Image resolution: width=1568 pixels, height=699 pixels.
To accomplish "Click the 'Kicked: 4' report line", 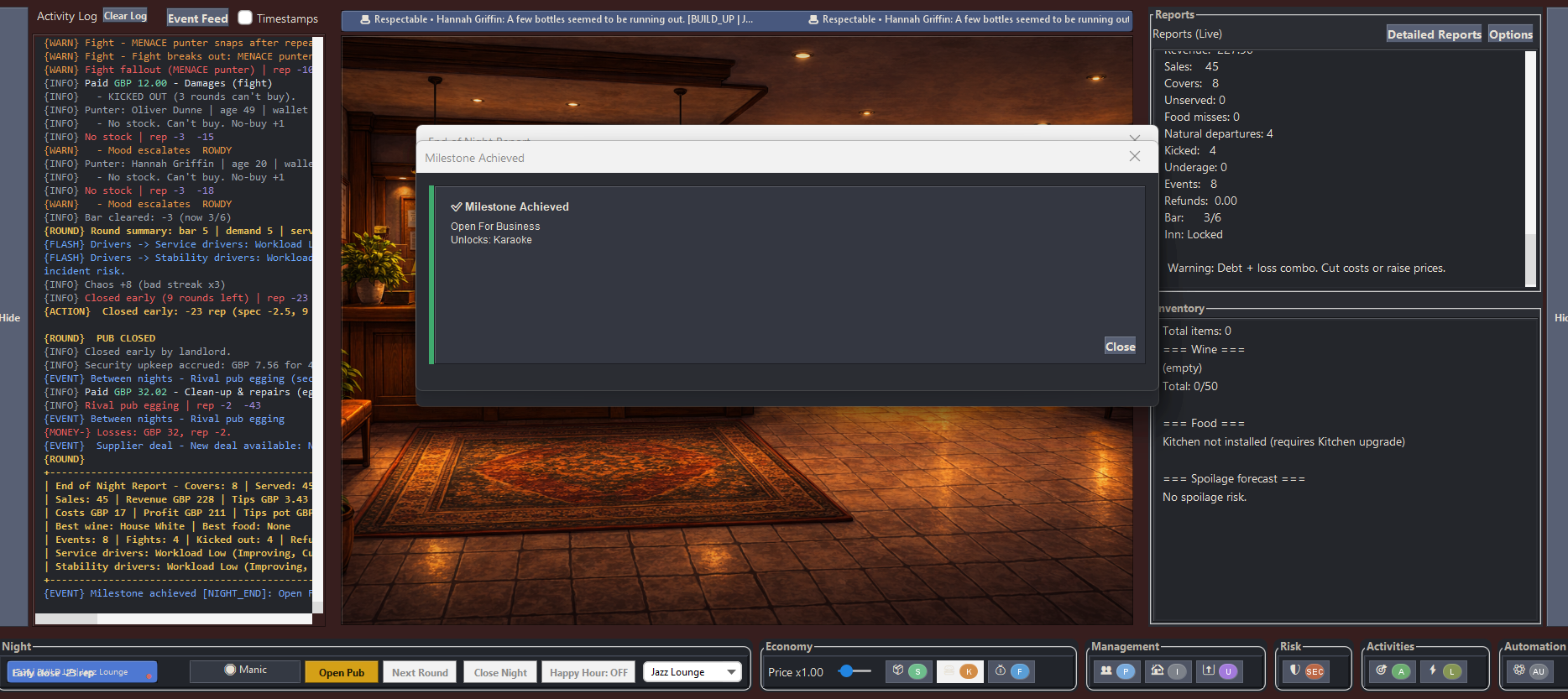I will (1190, 150).
